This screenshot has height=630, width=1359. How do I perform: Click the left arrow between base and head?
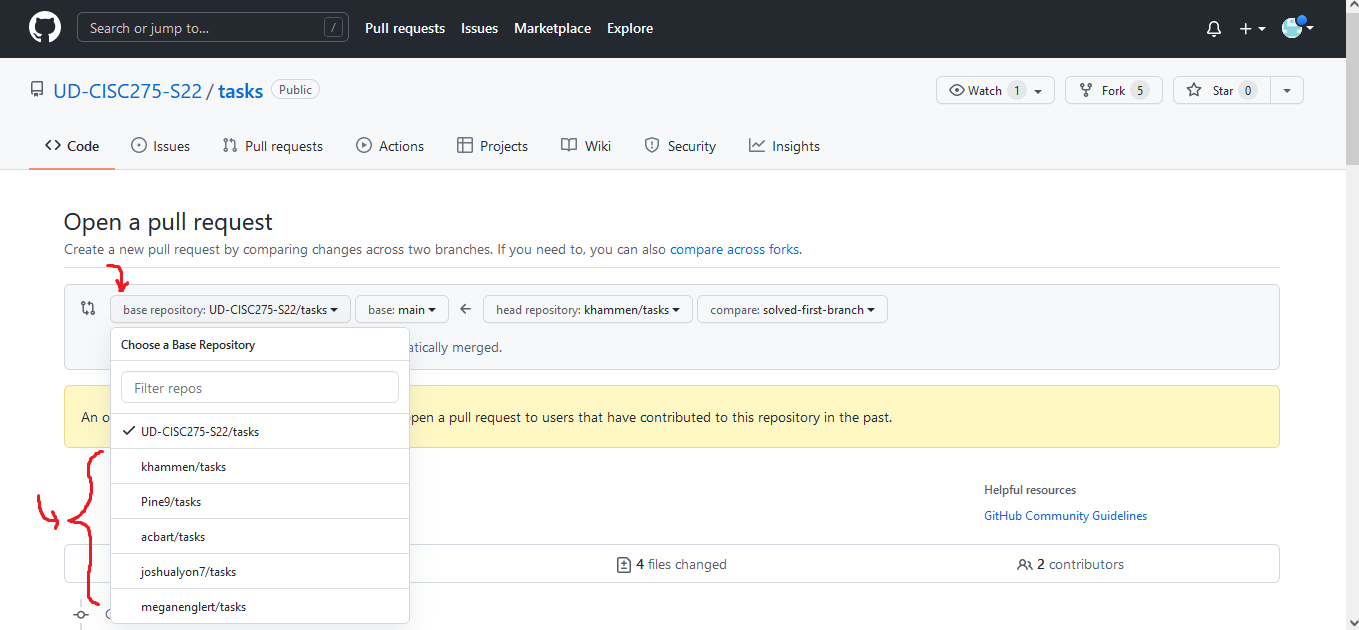[465, 310]
